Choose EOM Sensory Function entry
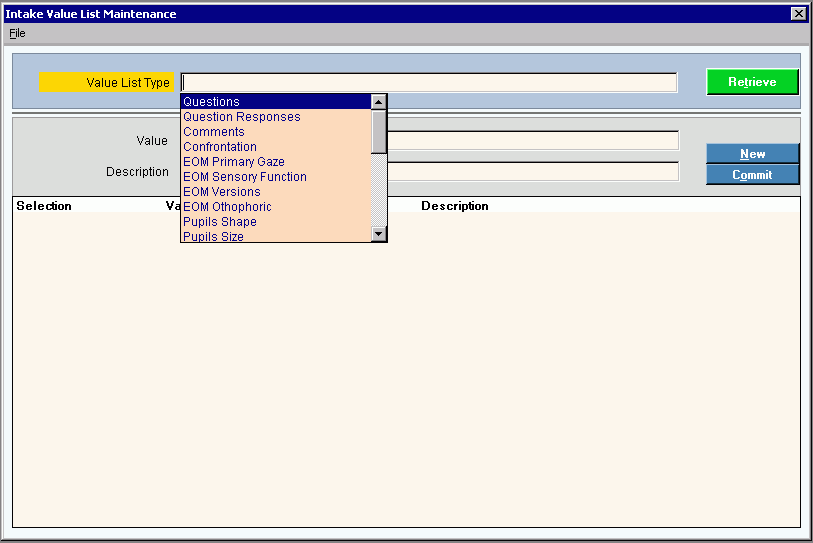The width and height of the screenshot is (813, 543). 244,177
